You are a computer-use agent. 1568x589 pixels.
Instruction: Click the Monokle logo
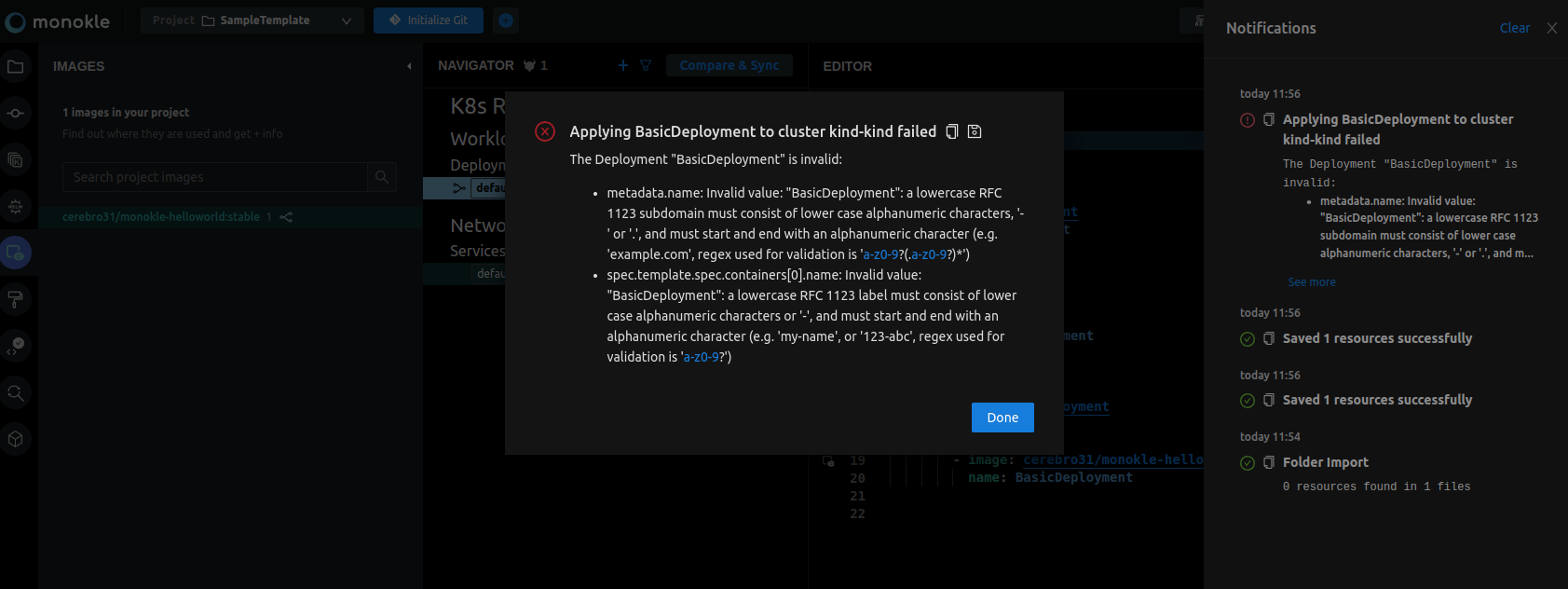pos(58,21)
